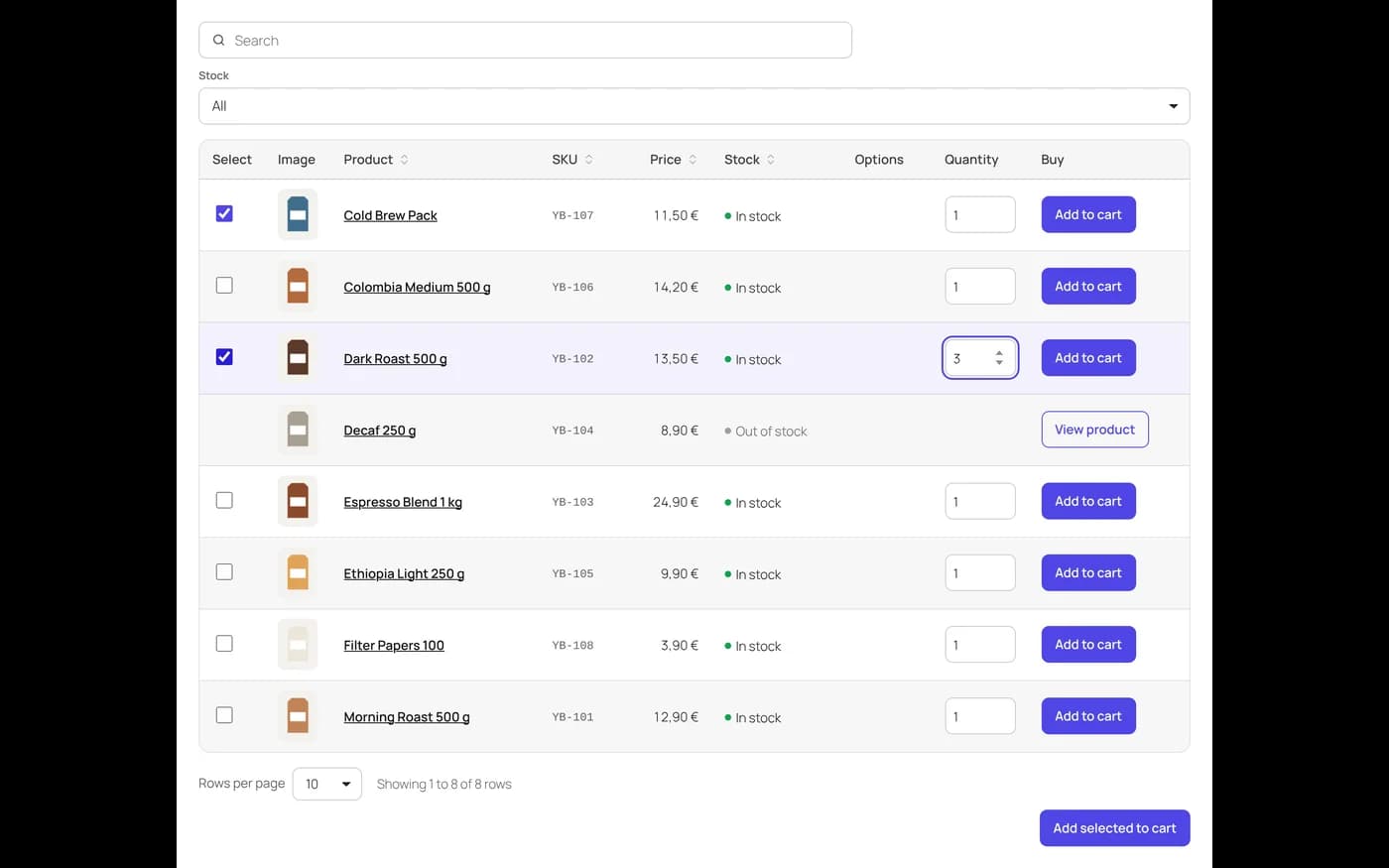Click the search magnifier icon
Viewport: 1389px width, 868px height.
pyautogui.click(x=218, y=41)
